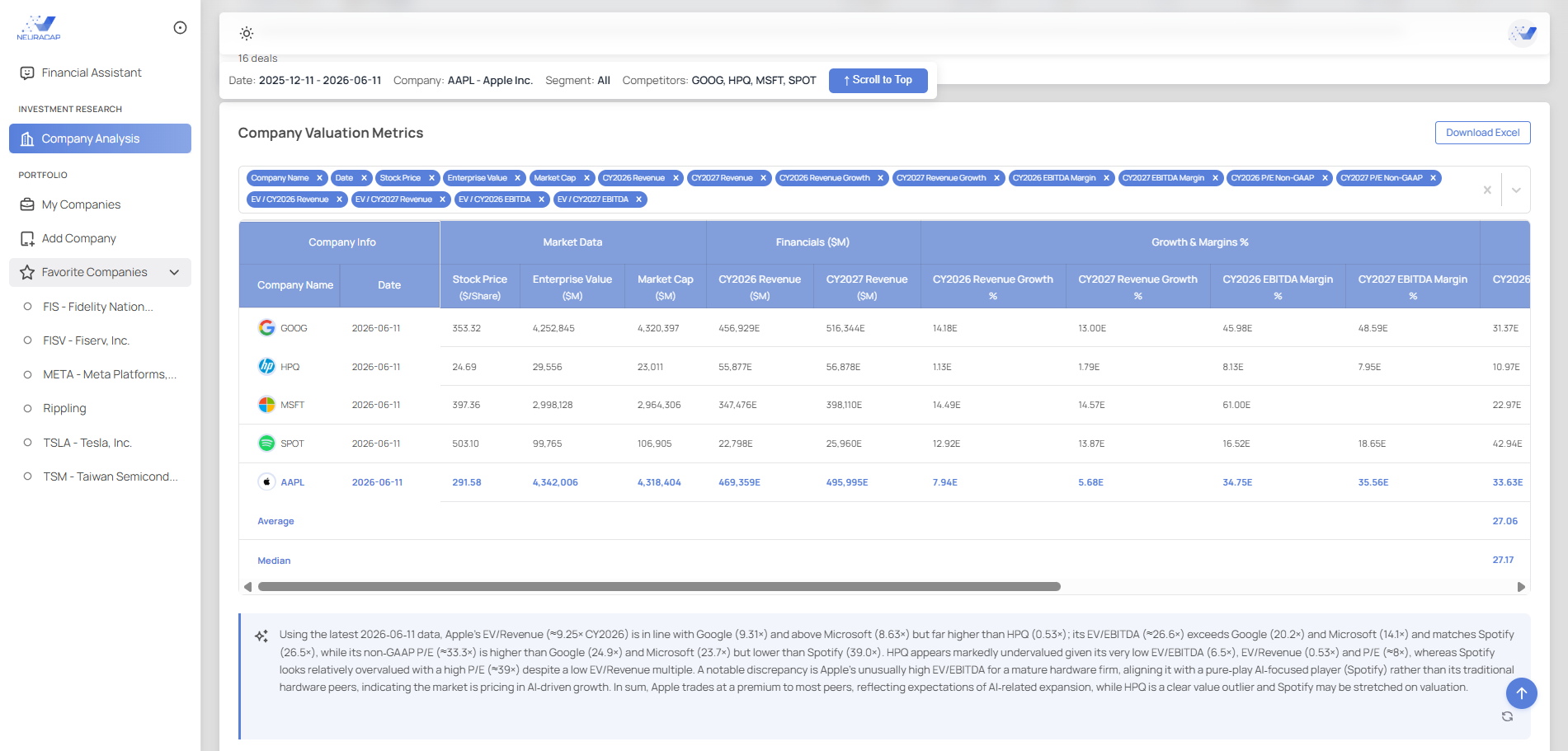Open FIS - Fidelity Nation favorite
This screenshot has width=1568, height=751.
point(98,307)
